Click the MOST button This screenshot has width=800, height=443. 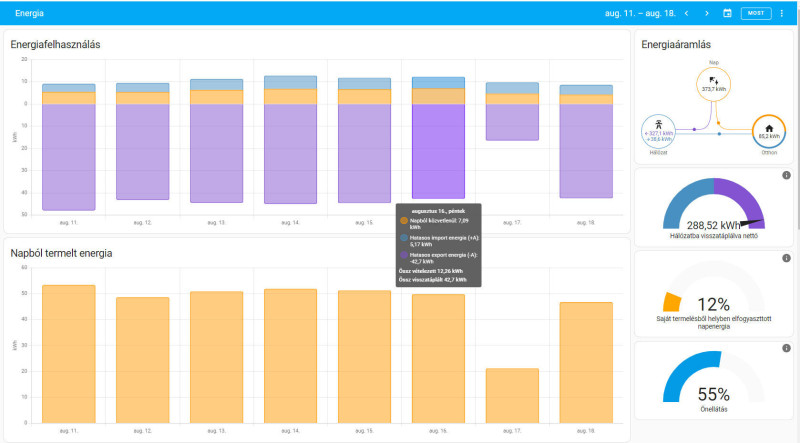756,13
